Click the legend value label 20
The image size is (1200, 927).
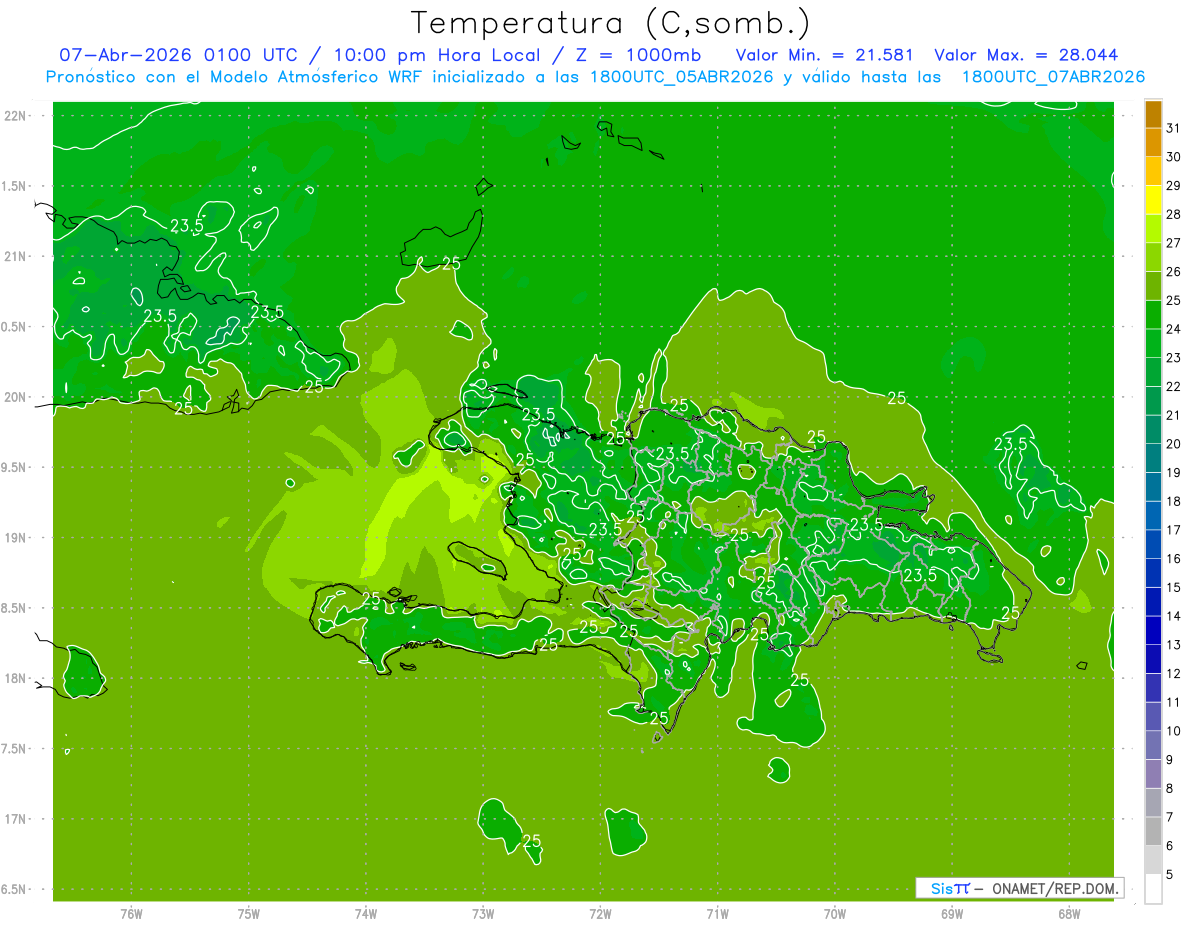(1174, 444)
